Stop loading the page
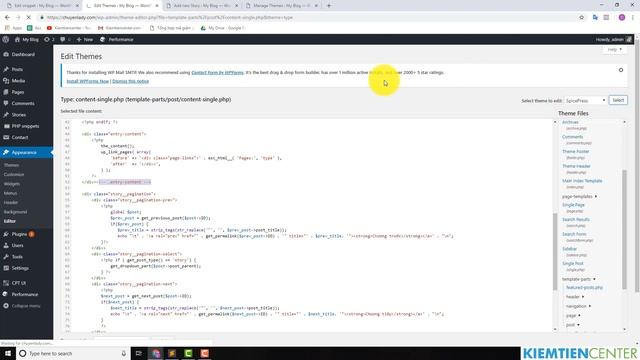Screen dimensions: 640x360 tap(29, 18)
